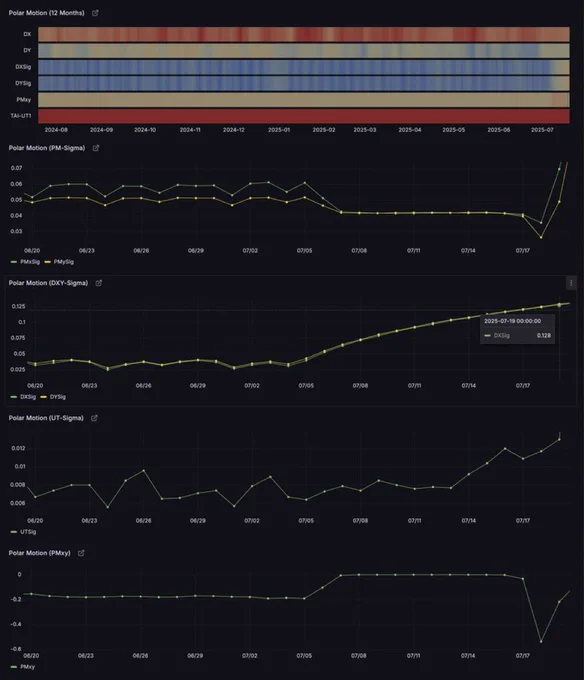Click the Polar Motion (UT-Sigma) panel title
The image size is (584, 680).
(x=46, y=418)
